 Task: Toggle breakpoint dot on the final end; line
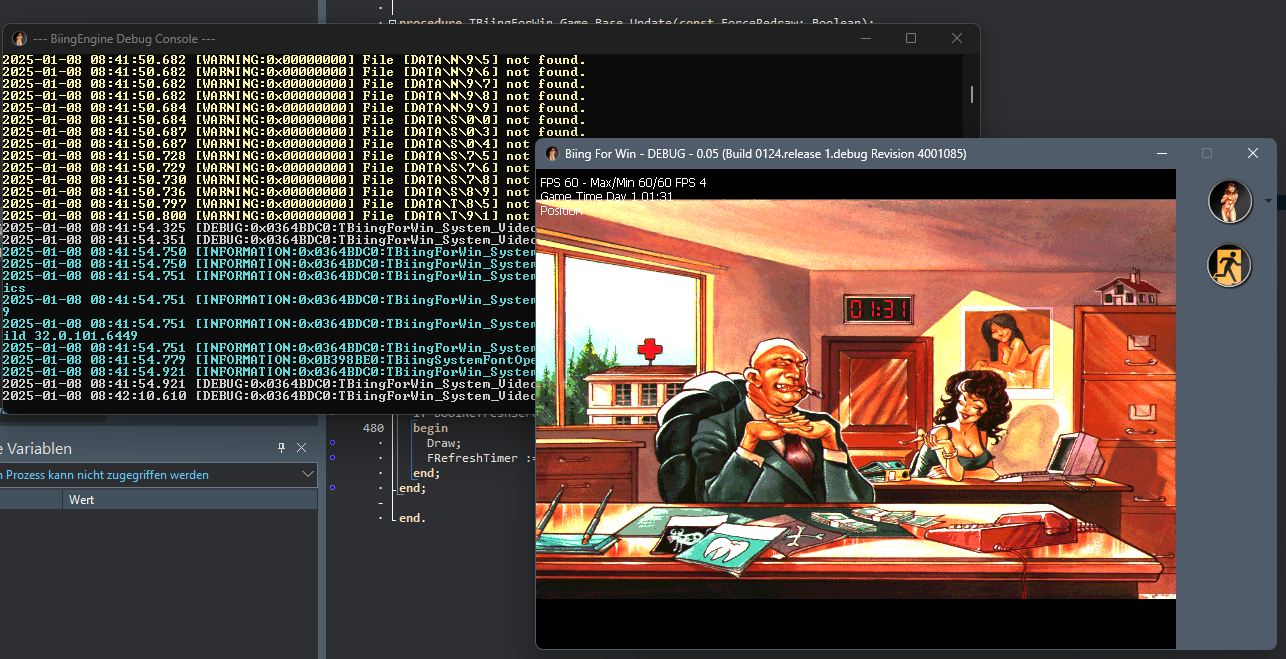(332, 488)
